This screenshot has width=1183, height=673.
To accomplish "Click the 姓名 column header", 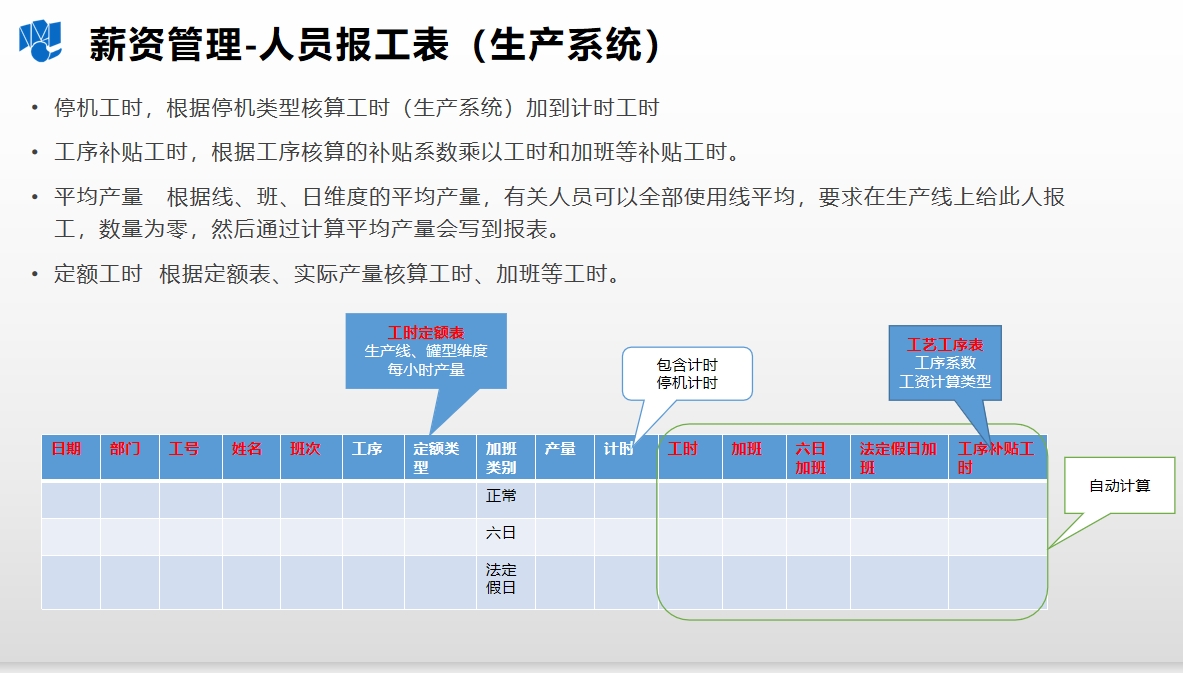I will pos(251,457).
